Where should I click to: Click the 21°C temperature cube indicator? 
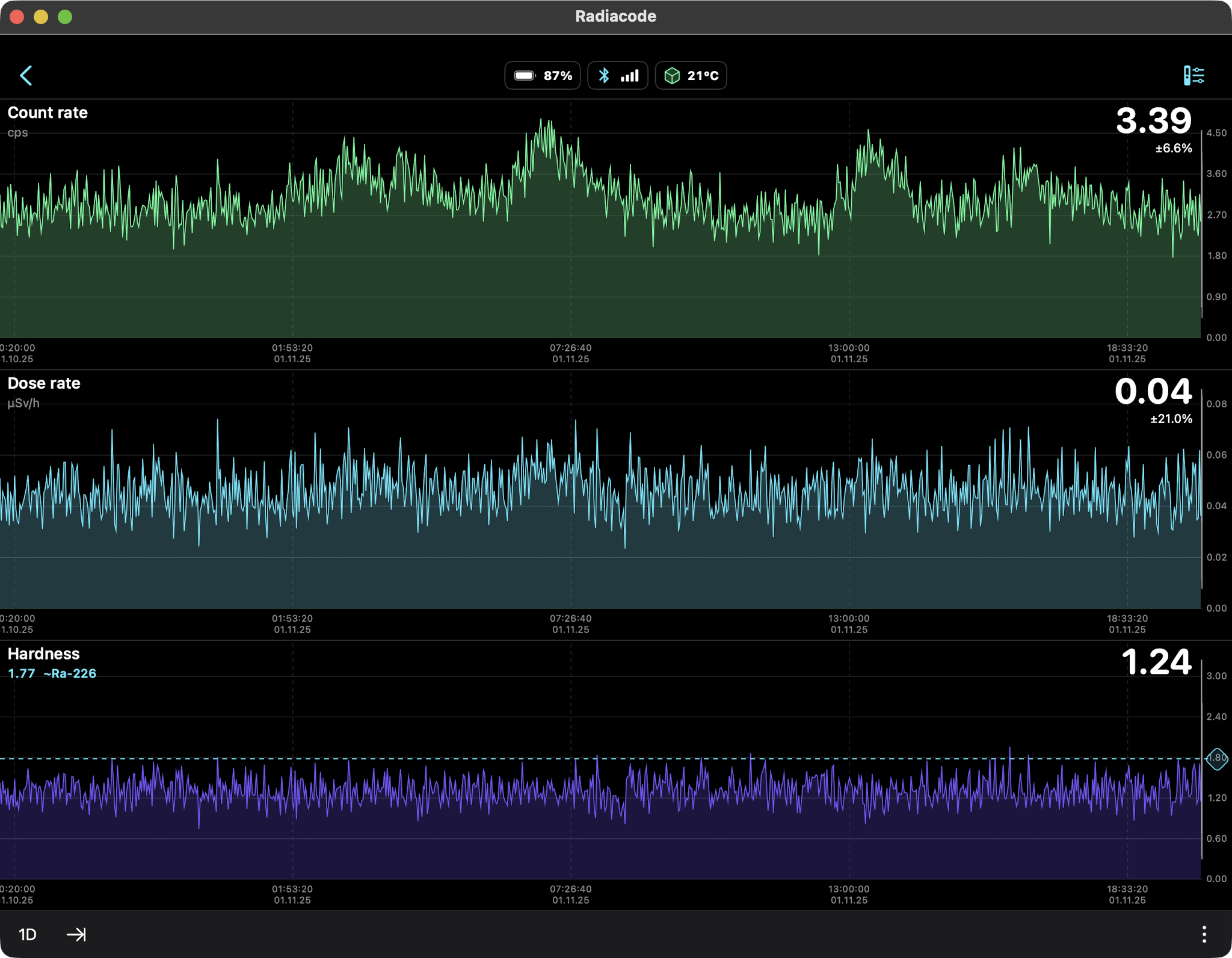691,76
